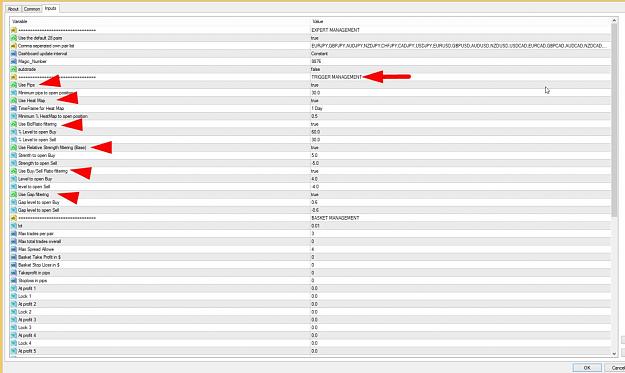Screen dimensions: 625x373
Task: Click the icon of 'Use Buy/Sell Ratio filtering'
Action: coord(14,171)
